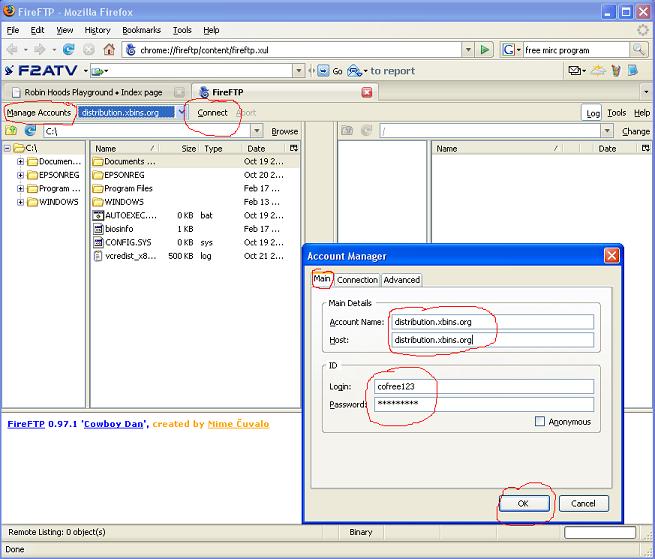Open local column picker icon beside Date
Screen dimensions: 655x559
tap(294, 148)
